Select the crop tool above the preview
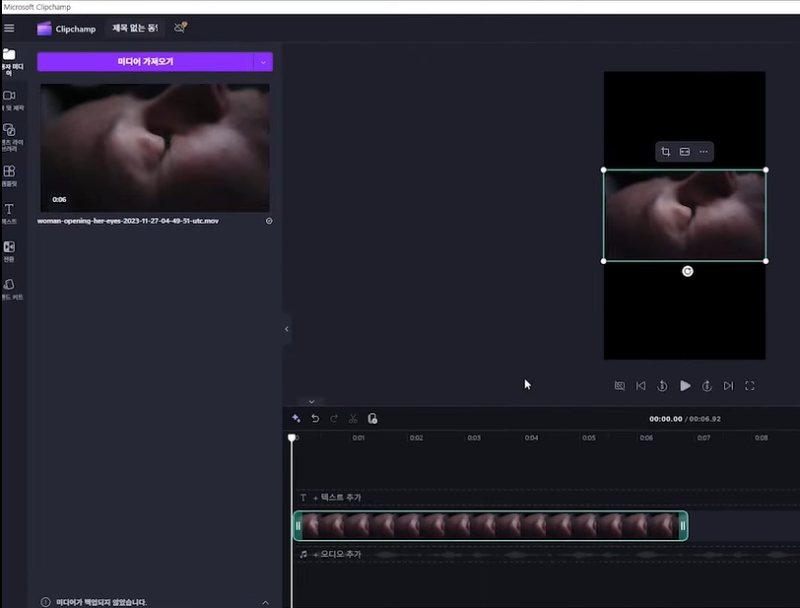This screenshot has height=608, width=800. tap(664, 151)
